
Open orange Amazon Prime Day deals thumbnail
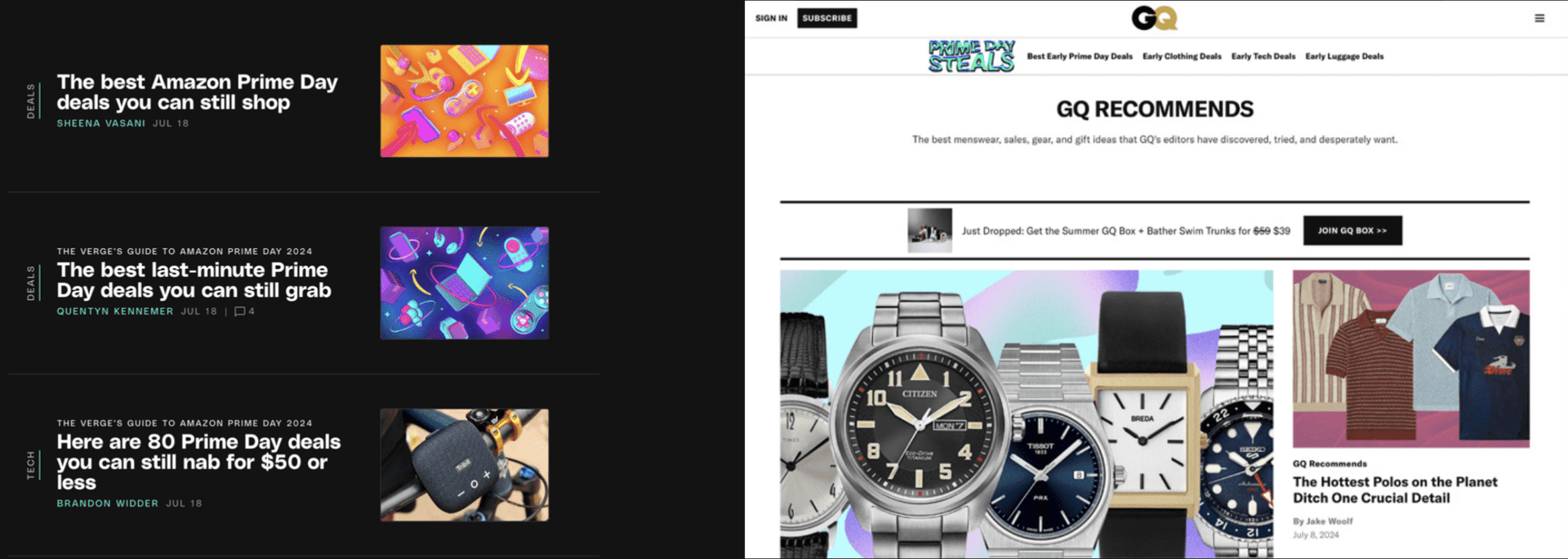[464, 101]
